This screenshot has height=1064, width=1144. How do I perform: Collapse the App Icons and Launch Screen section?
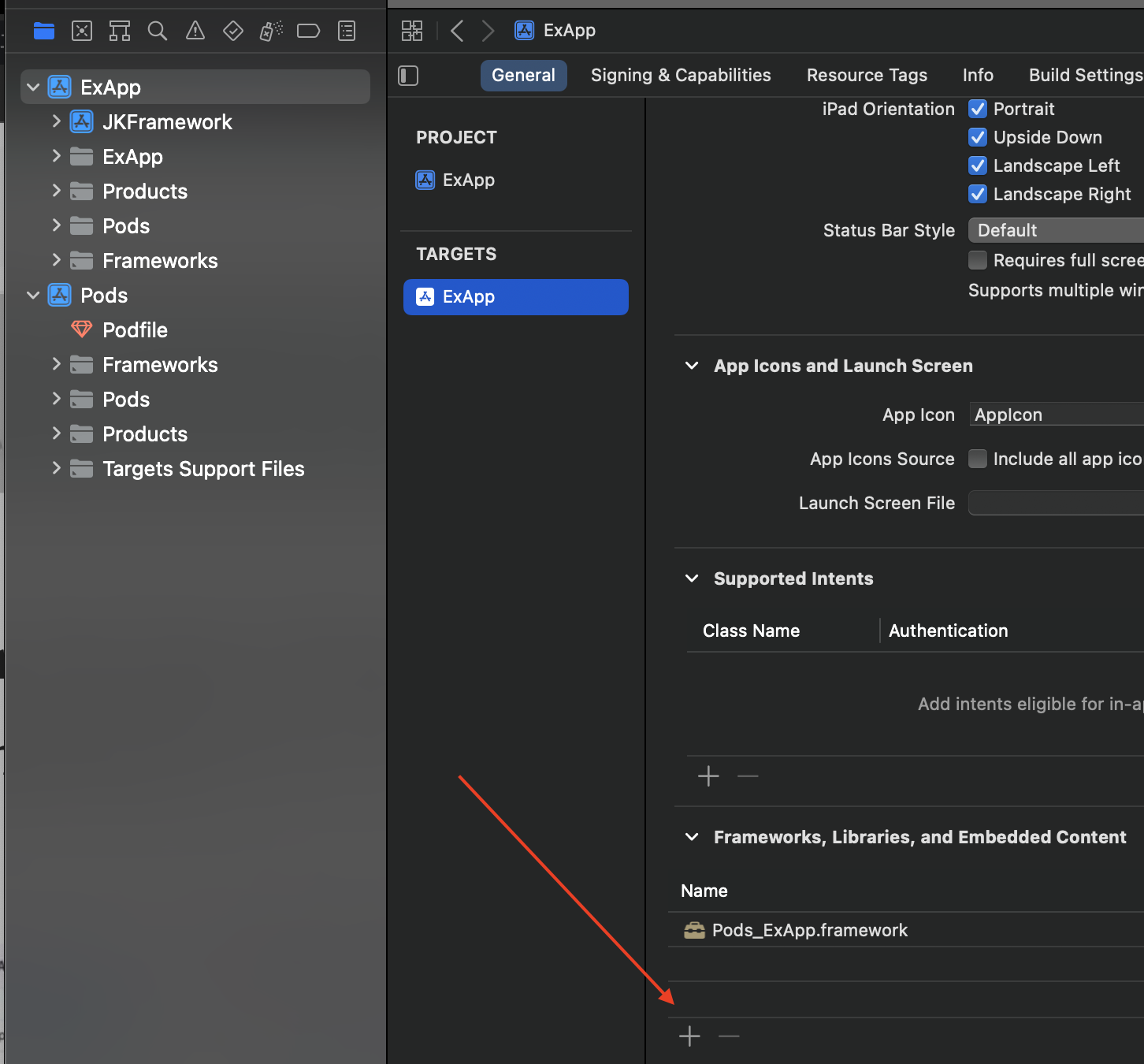point(692,366)
